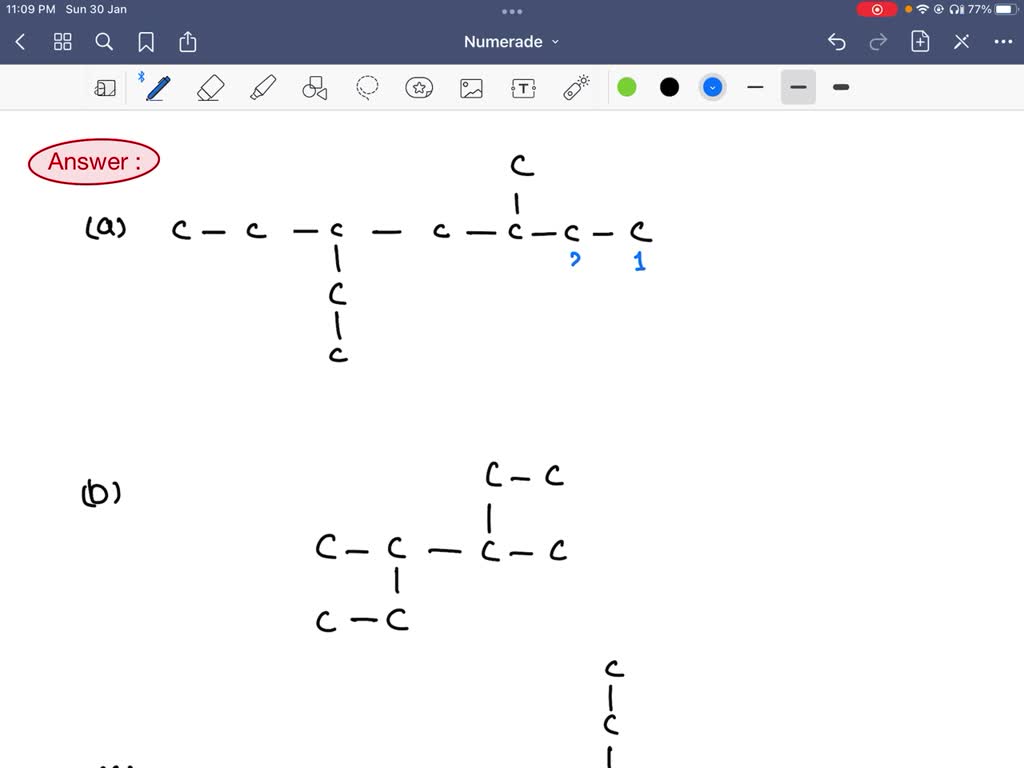1024x768 pixels.
Task: Open the page thumbnails grid view
Action: click(x=62, y=42)
